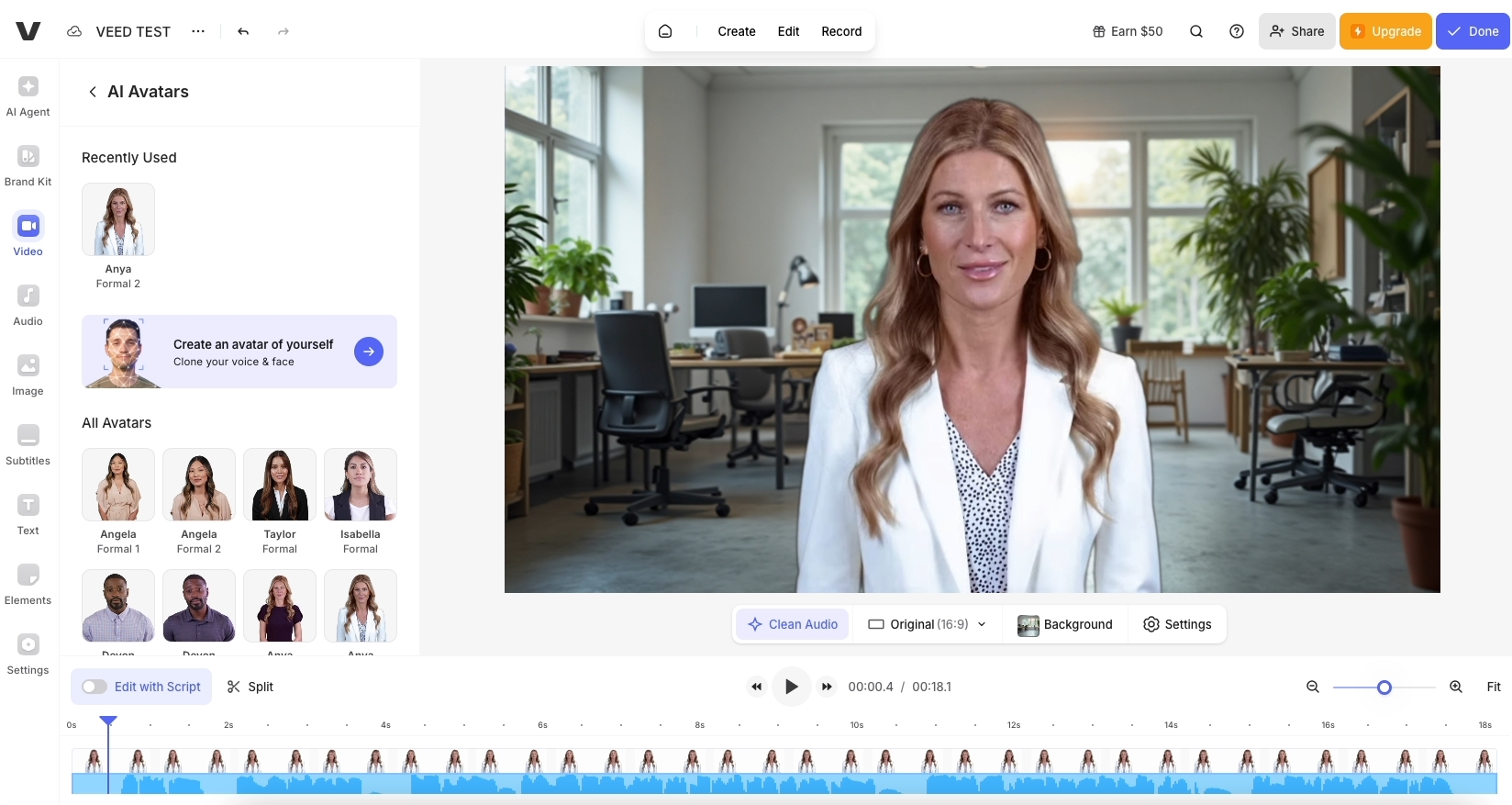Open the help question mark icon
Screen dimensions: 1512x805
pyautogui.click(x=1237, y=31)
